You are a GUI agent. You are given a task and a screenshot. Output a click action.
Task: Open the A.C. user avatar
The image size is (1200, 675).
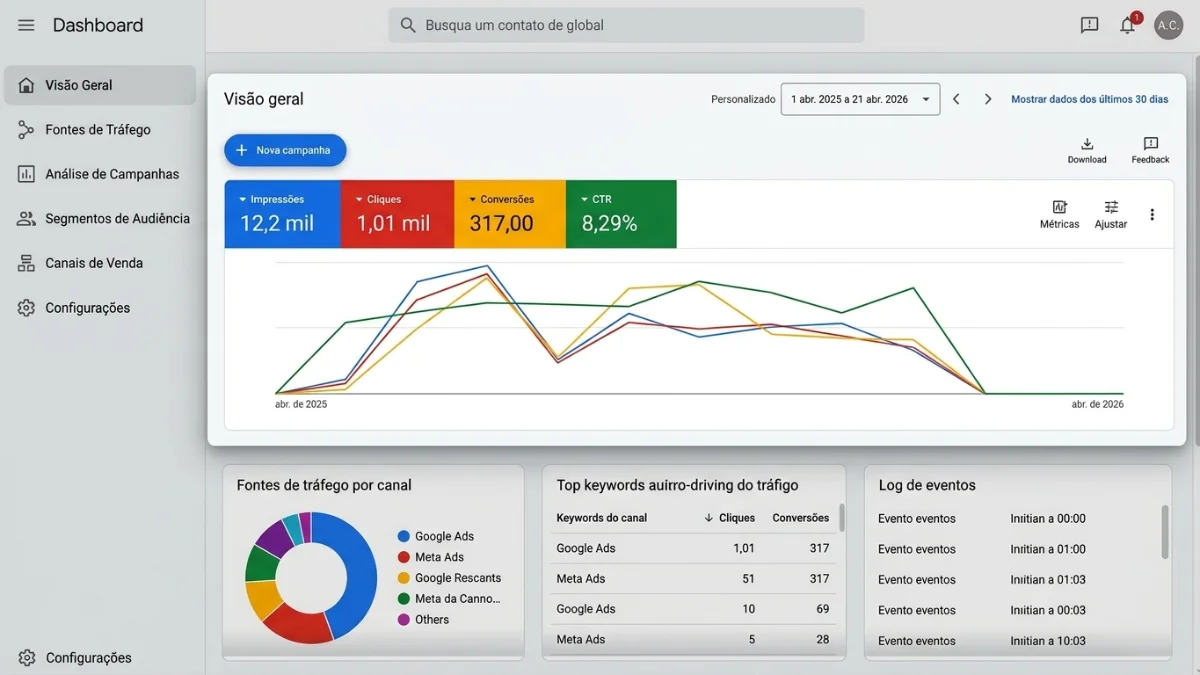tap(1168, 26)
